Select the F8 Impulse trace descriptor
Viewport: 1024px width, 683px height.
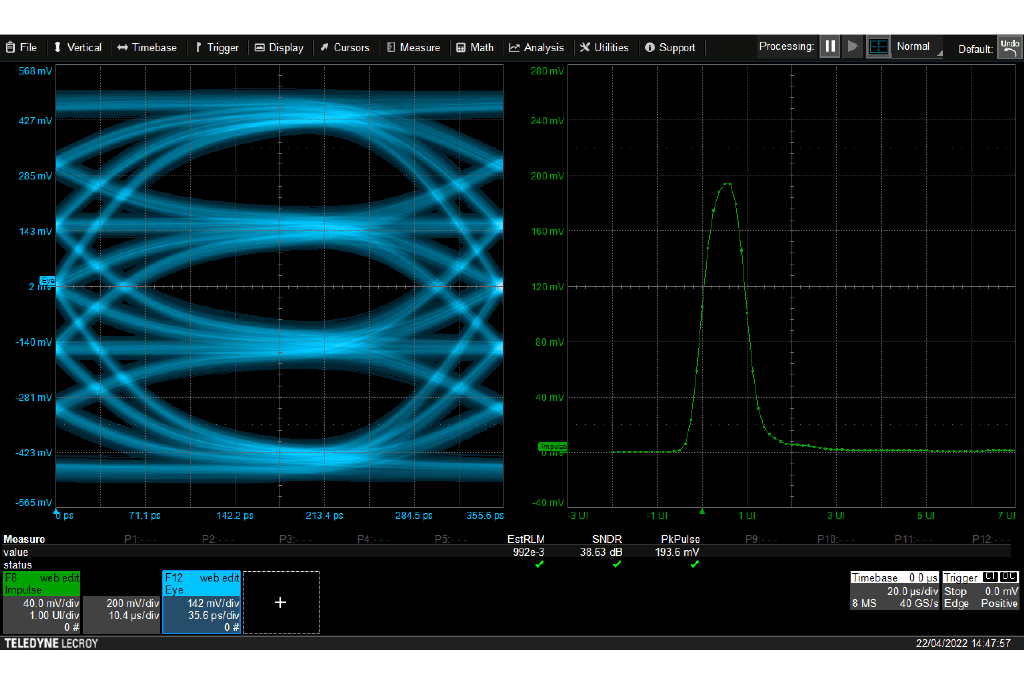[41, 602]
